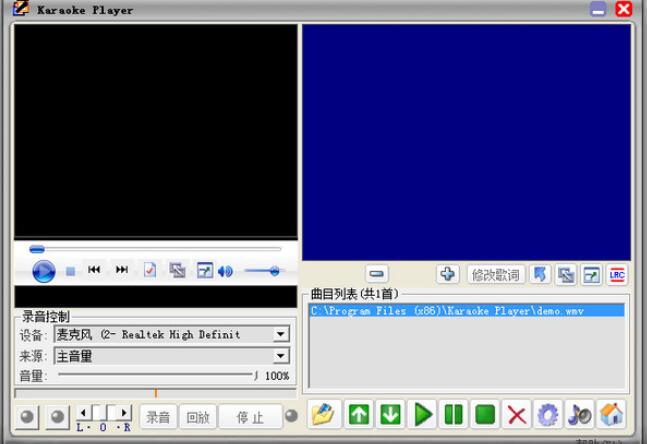Skip to the previous track
The height and width of the screenshot is (444, 647).
[94, 270]
